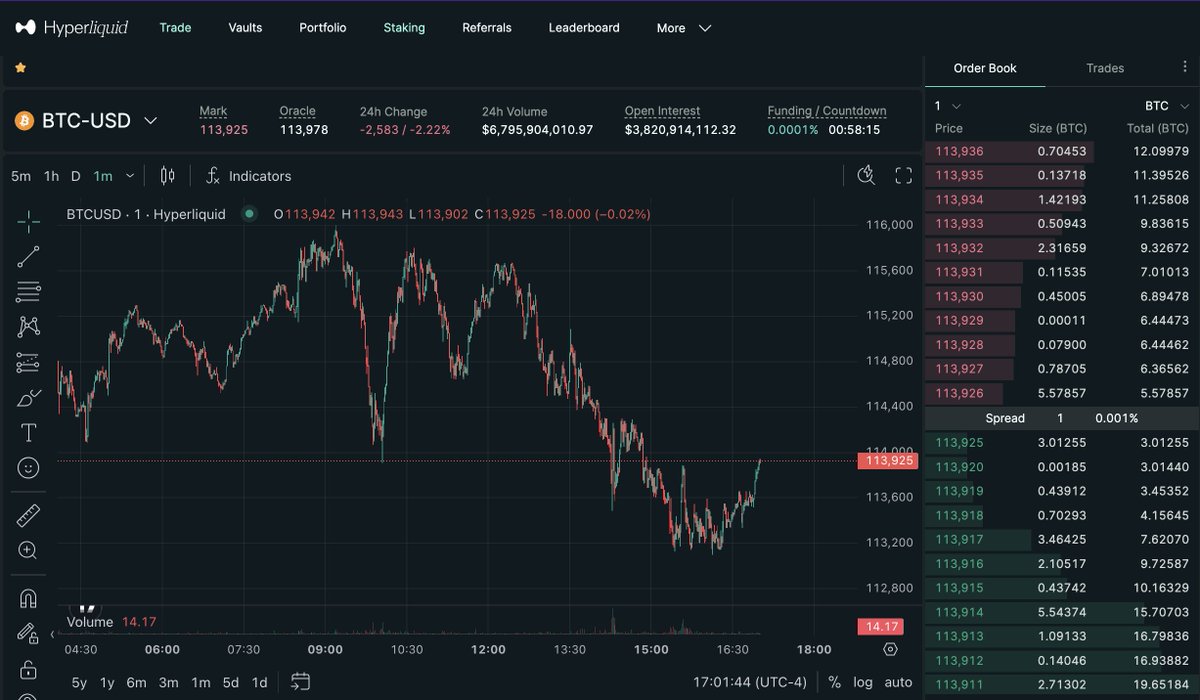The image size is (1200, 700).
Task: Open the Trade page
Action: tap(175, 28)
